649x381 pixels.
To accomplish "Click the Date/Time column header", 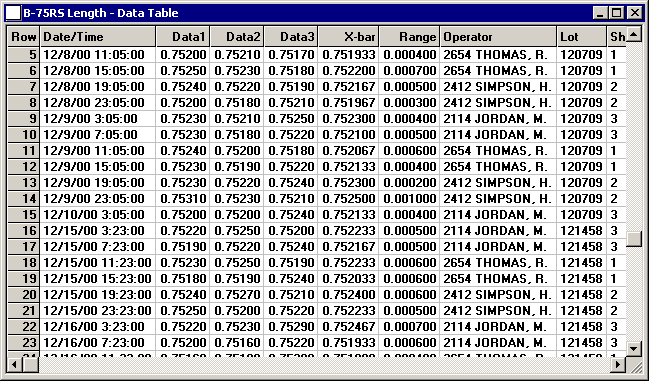I will (x=98, y=37).
